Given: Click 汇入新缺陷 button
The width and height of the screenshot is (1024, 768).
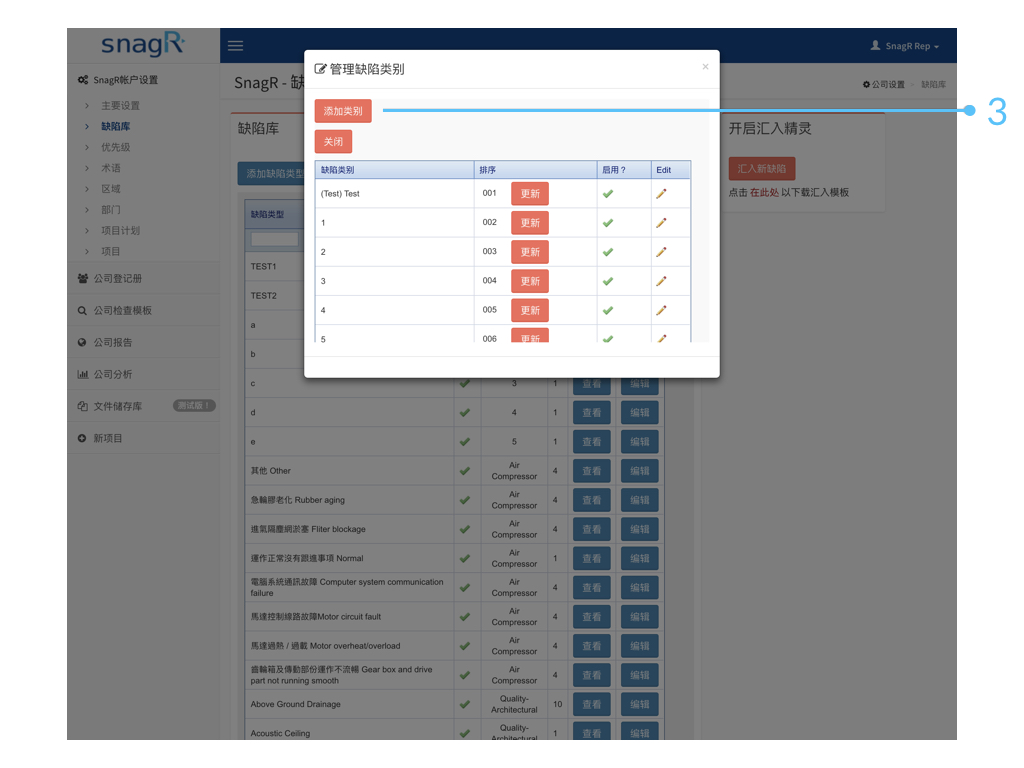Looking at the screenshot, I should pos(761,168).
